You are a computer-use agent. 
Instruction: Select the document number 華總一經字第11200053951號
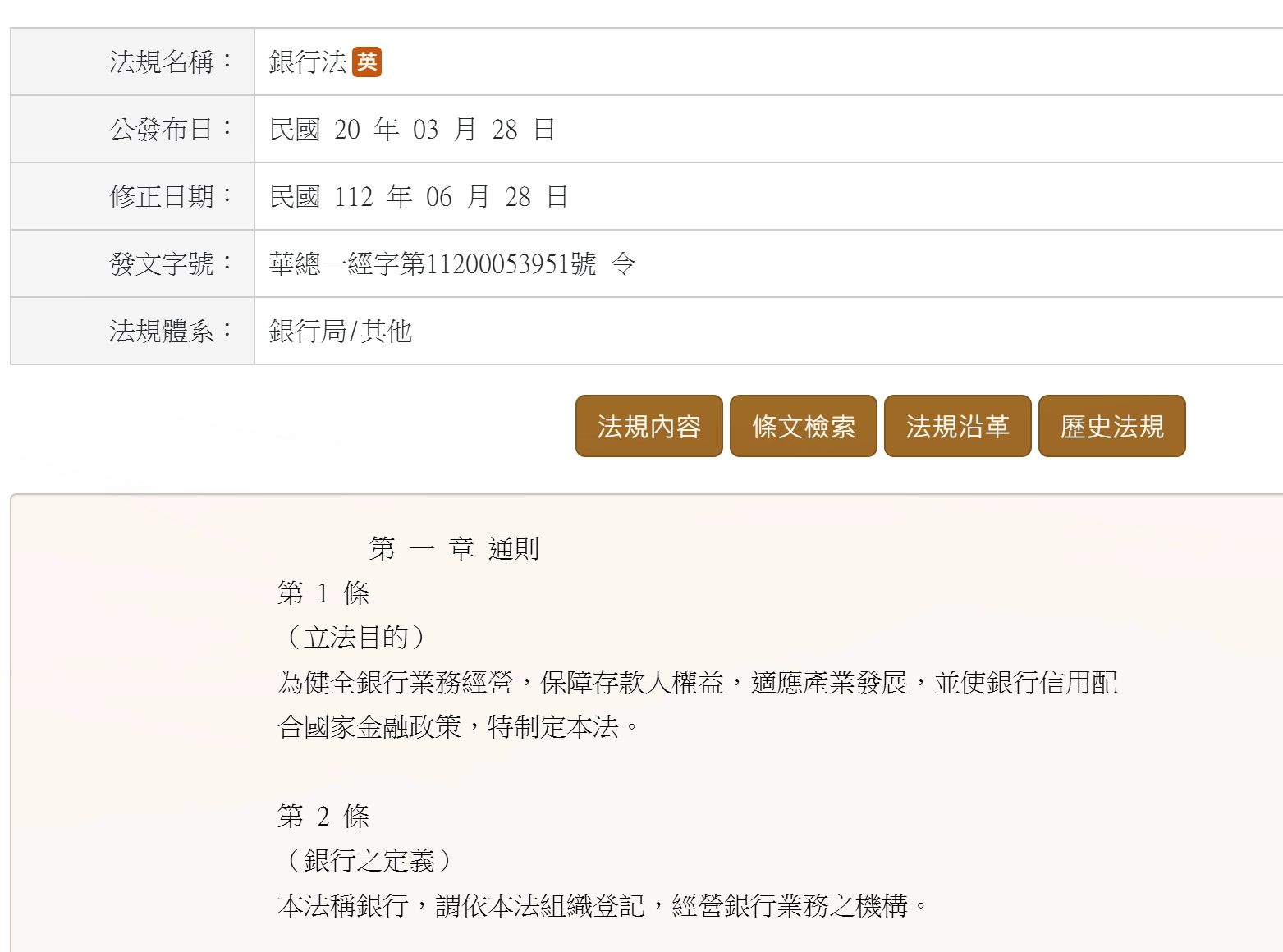coord(433,263)
